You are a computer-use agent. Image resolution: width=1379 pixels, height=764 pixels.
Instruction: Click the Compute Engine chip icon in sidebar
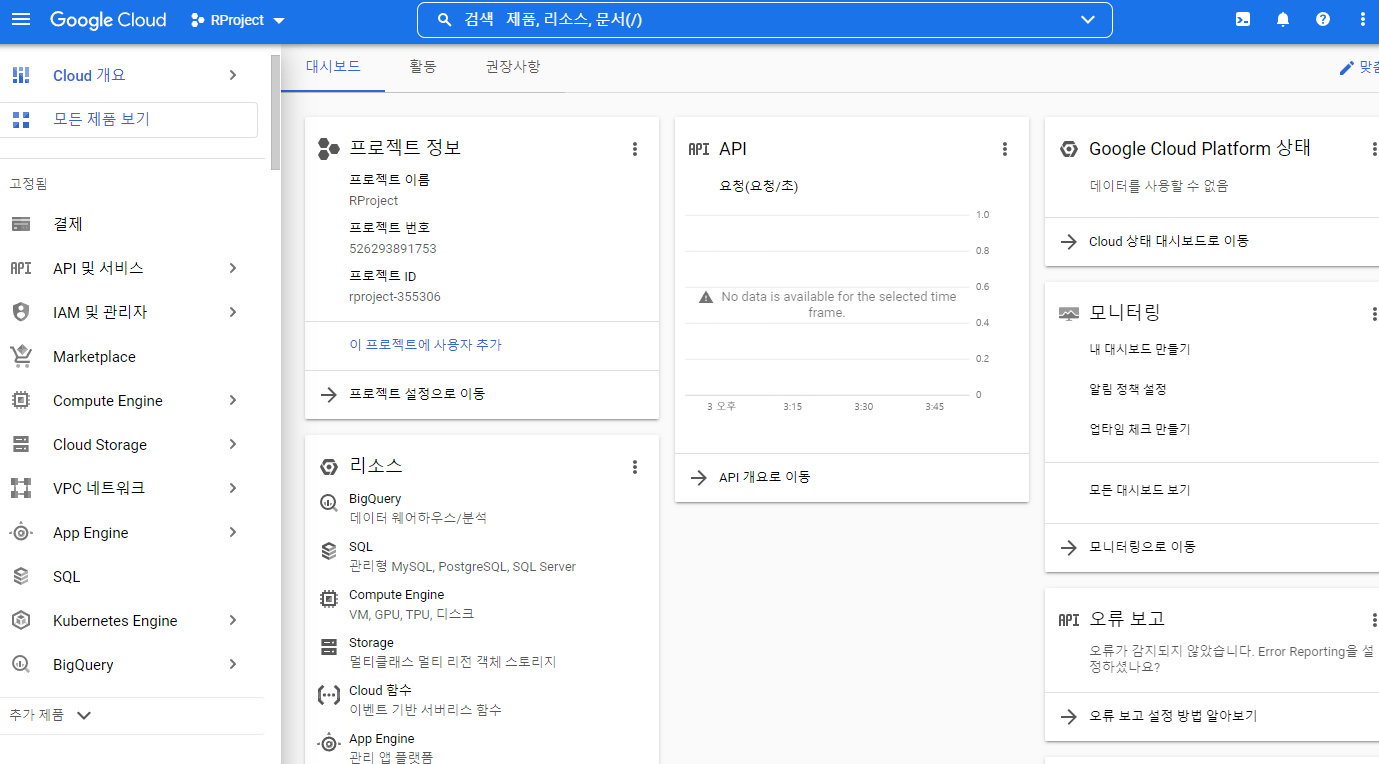pos(21,400)
